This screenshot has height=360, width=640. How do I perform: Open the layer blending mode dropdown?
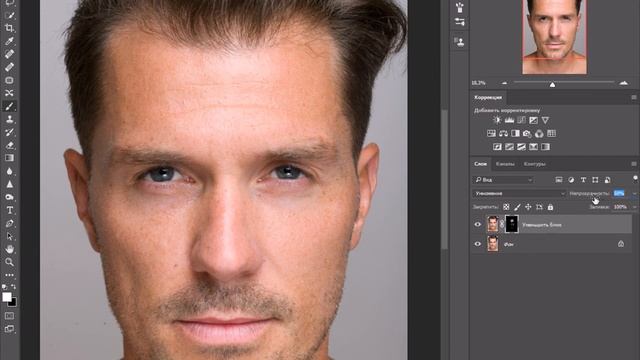point(519,193)
